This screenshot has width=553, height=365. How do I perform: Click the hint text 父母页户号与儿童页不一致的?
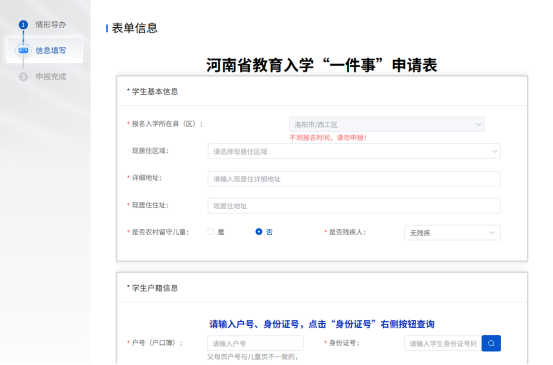tap(253, 357)
